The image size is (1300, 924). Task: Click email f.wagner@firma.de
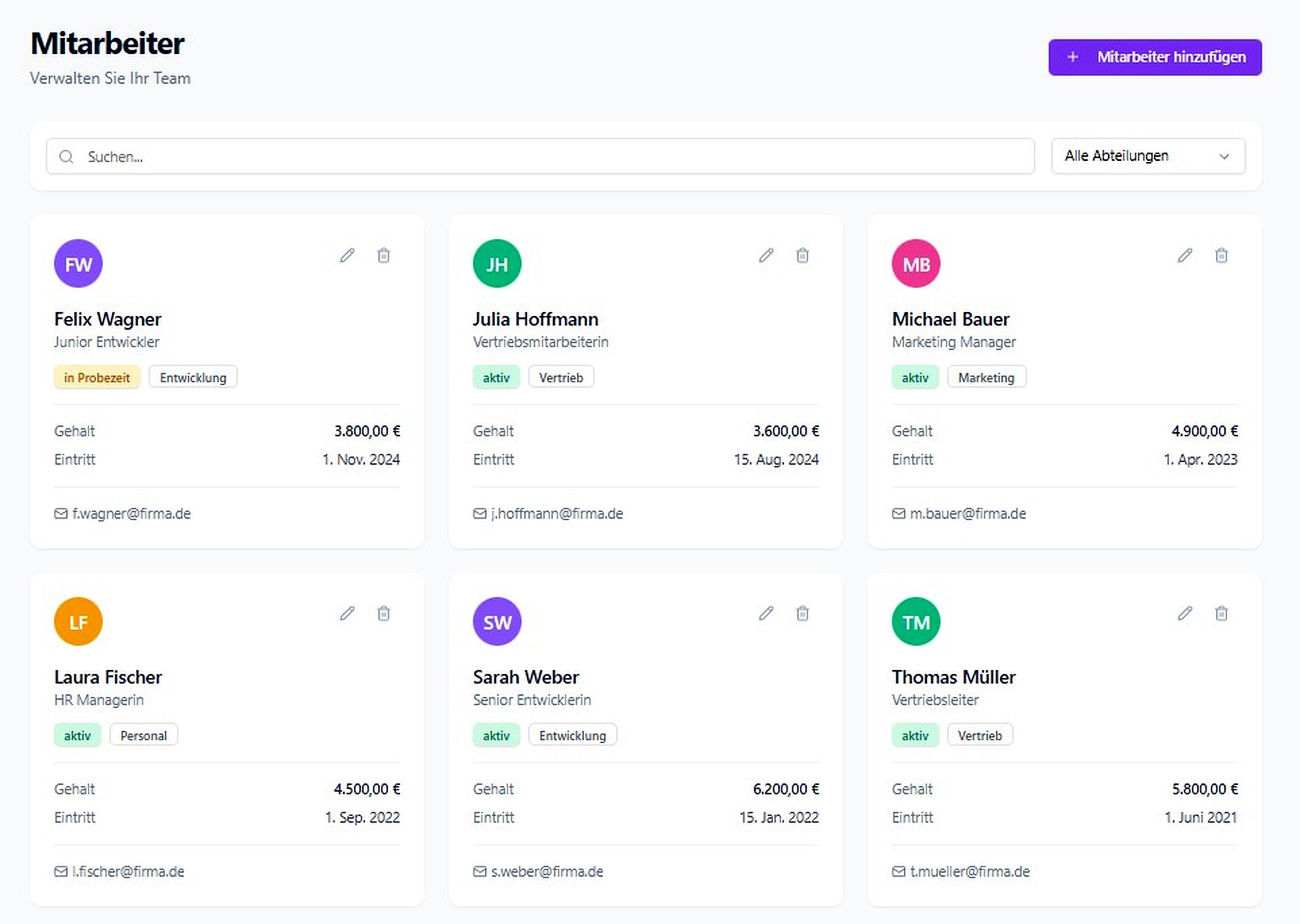131,514
